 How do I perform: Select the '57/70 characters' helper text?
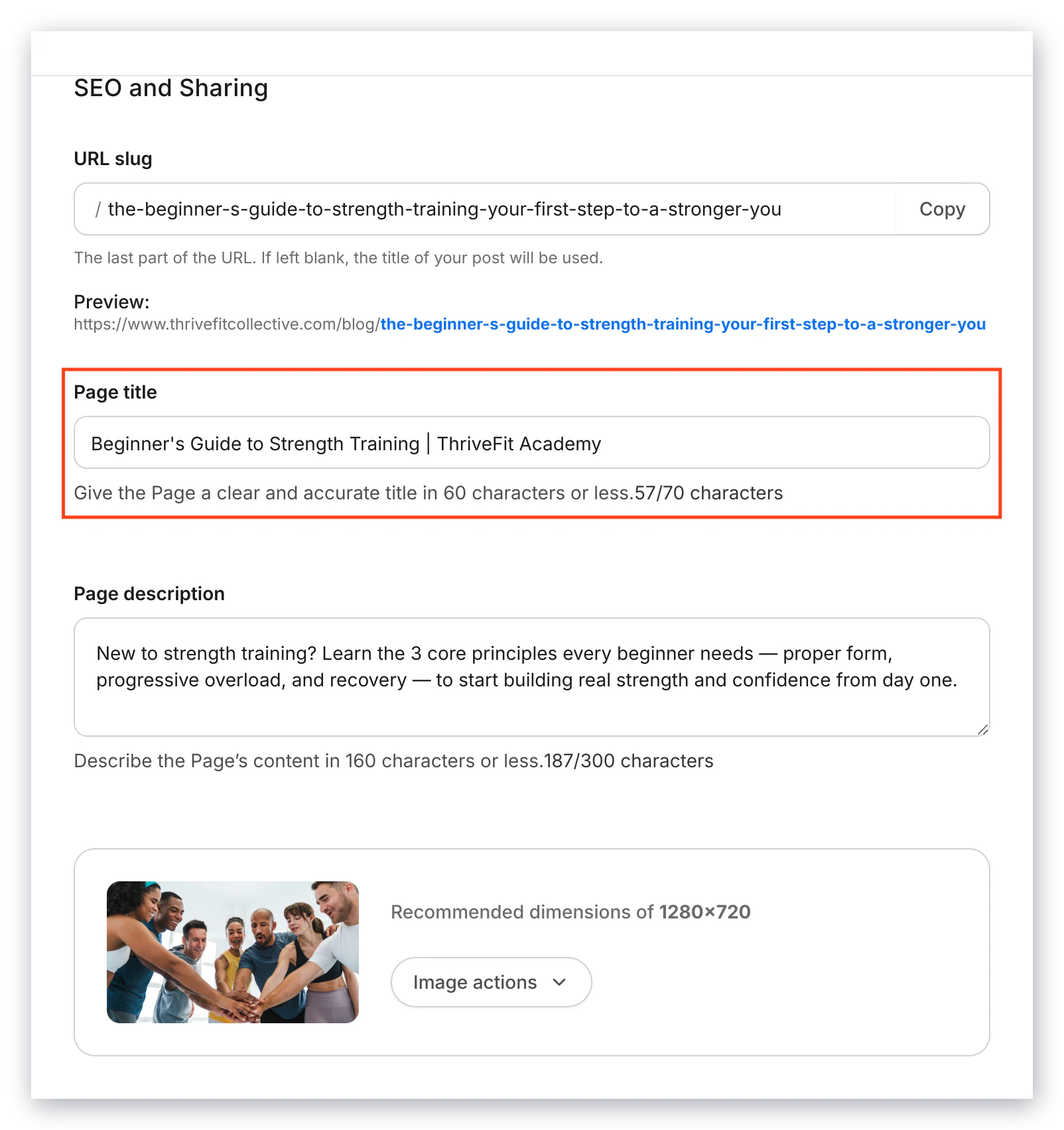(708, 493)
